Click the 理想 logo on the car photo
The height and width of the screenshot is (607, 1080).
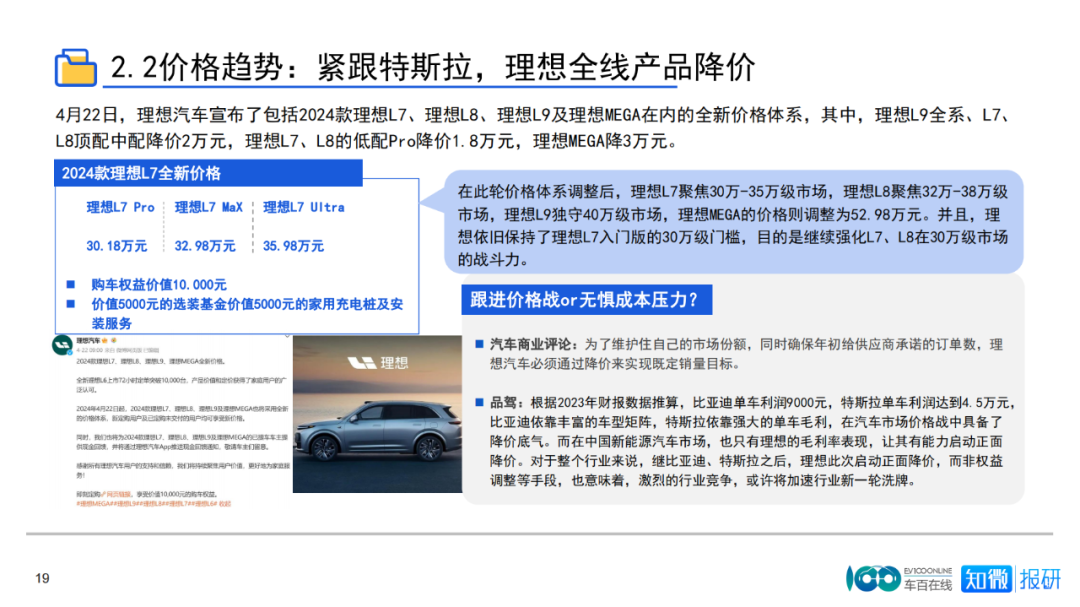coord(377,362)
